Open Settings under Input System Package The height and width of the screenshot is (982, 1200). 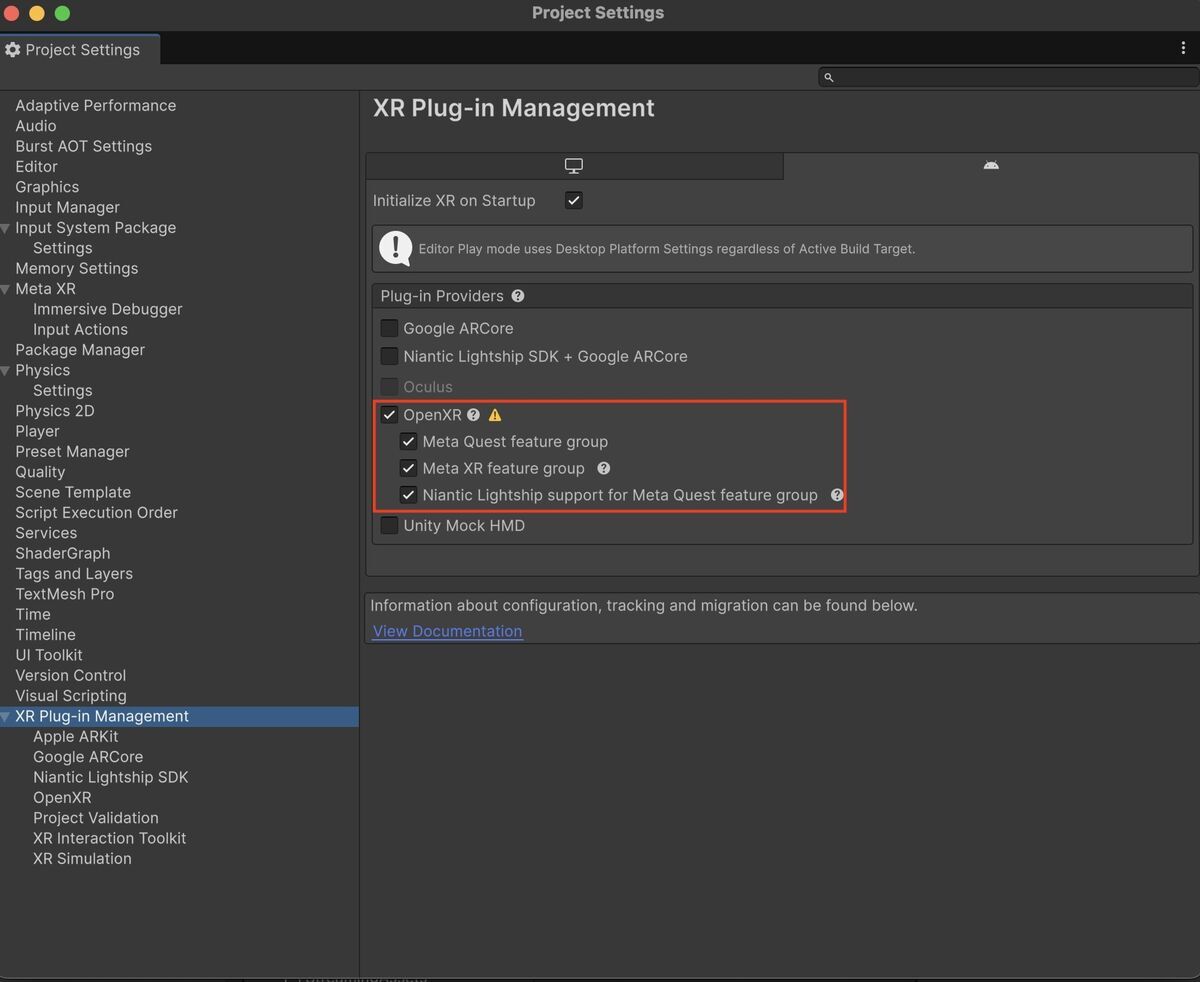[x=63, y=248]
